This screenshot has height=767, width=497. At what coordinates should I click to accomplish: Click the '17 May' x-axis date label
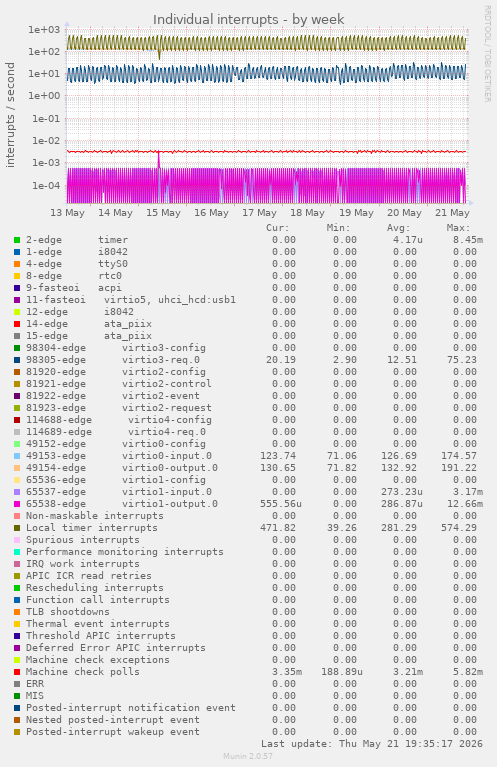click(x=259, y=213)
